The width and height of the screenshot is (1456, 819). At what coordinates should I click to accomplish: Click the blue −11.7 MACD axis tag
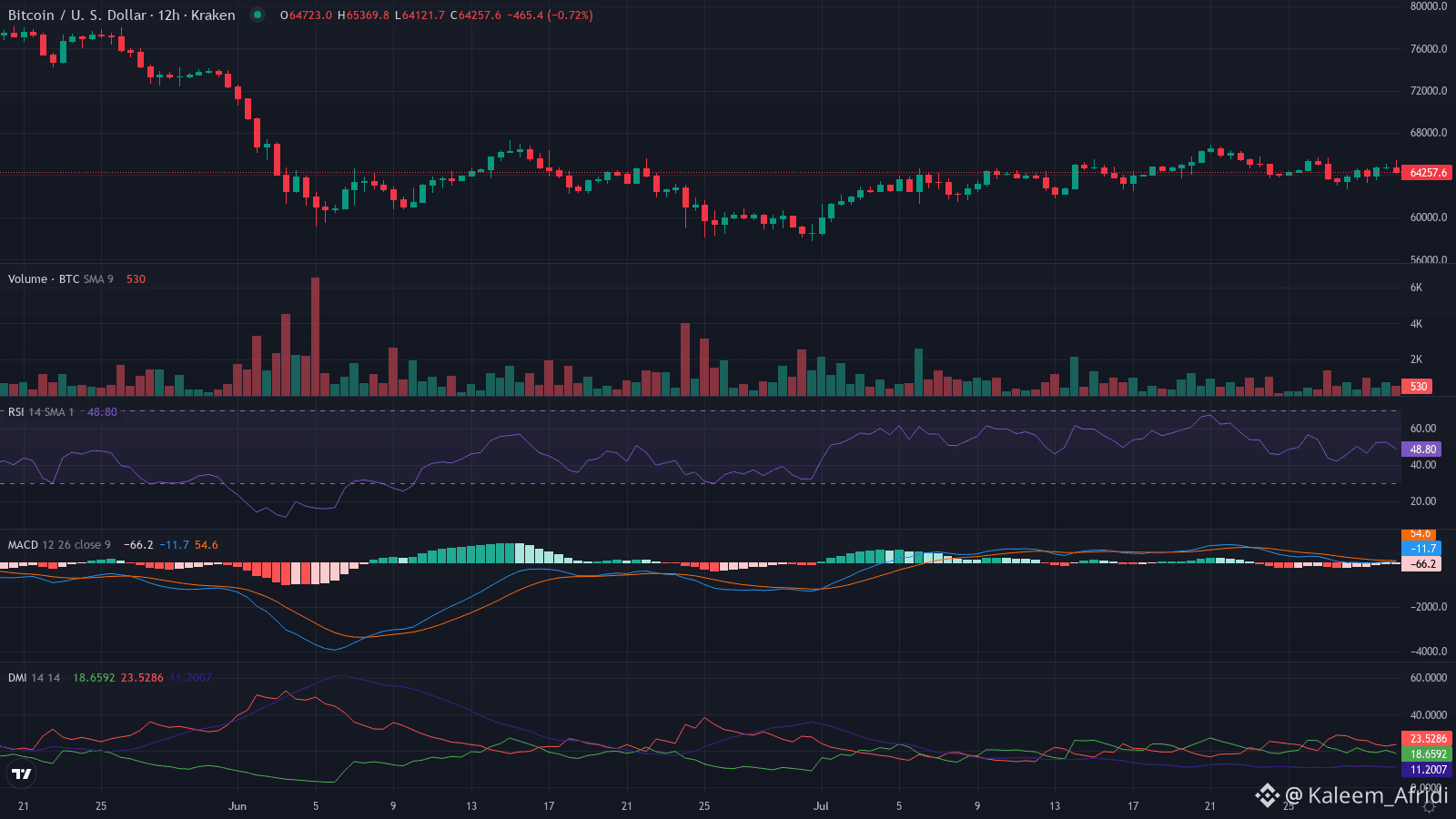(1421, 549)
